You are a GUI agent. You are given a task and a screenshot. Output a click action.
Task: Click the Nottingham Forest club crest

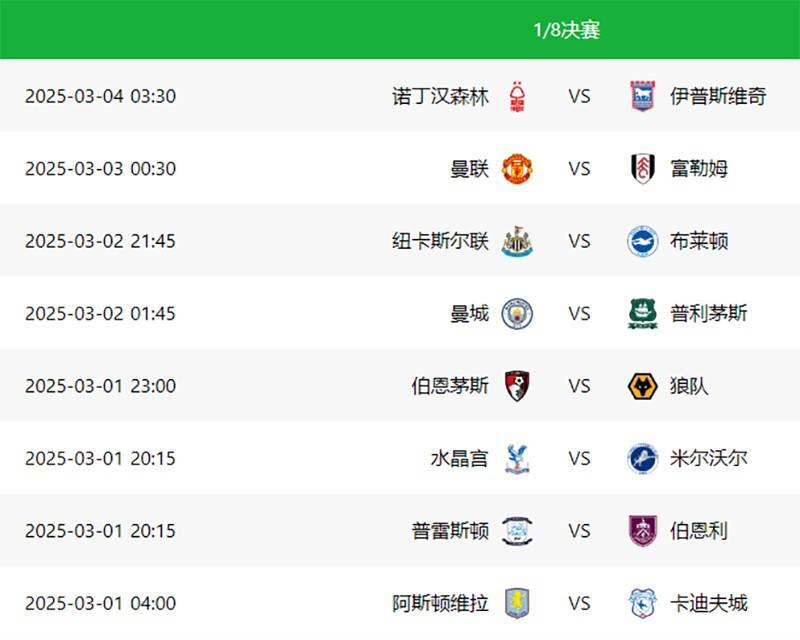517,96
